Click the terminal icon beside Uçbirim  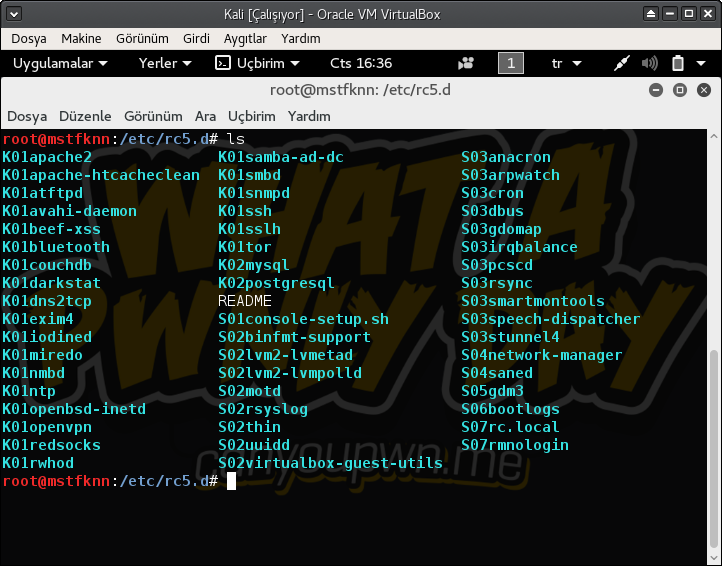223,63
